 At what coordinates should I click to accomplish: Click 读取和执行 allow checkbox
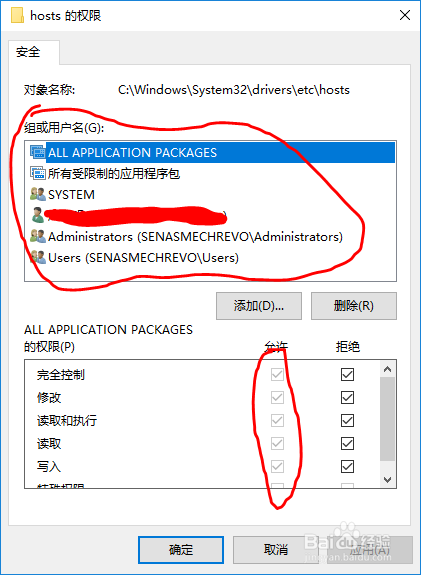277,420
